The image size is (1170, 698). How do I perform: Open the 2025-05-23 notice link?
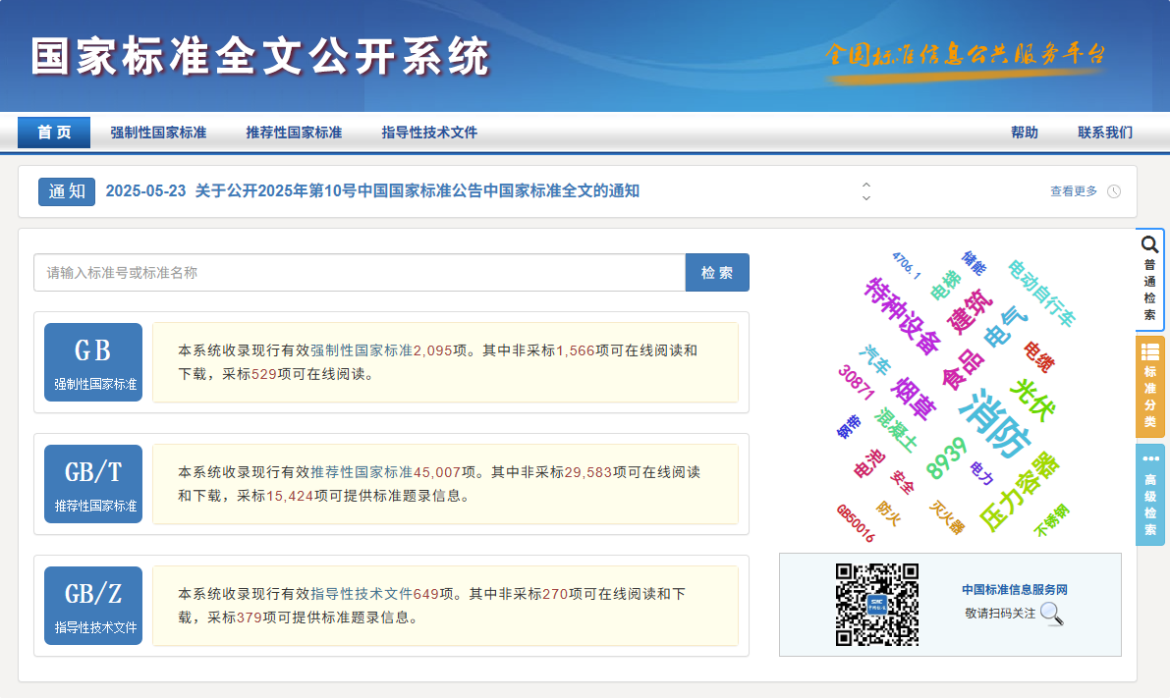pos(372,192)
